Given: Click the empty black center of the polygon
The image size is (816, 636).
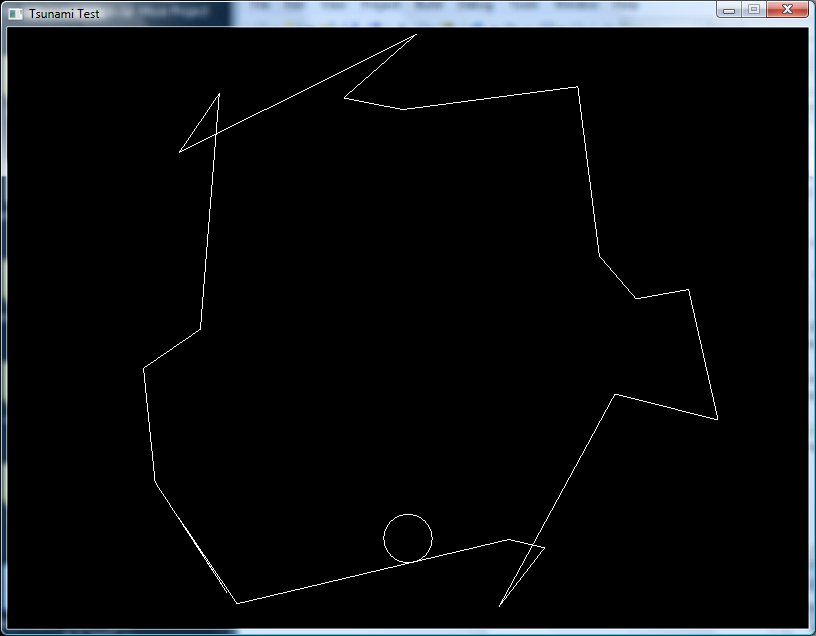Looking at the screenshot, I should [400, 300].
